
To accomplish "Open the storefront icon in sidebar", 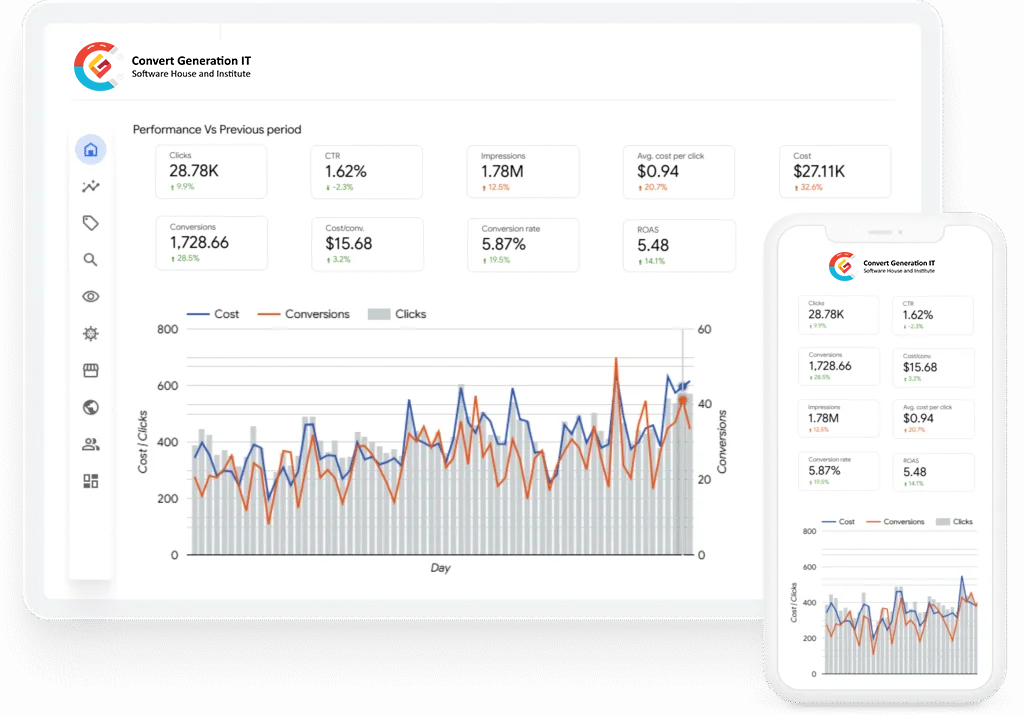I will [90, 371].
